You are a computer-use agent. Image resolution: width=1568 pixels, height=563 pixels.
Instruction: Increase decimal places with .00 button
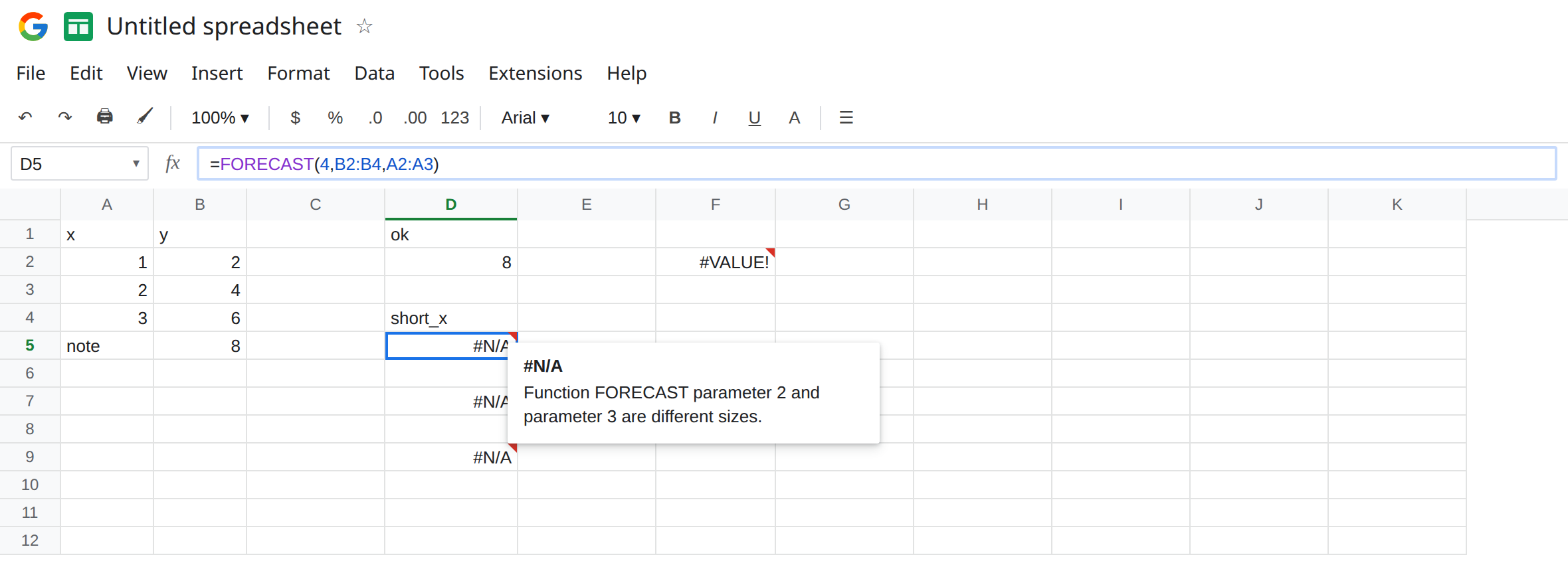click(x=415, y=118)
